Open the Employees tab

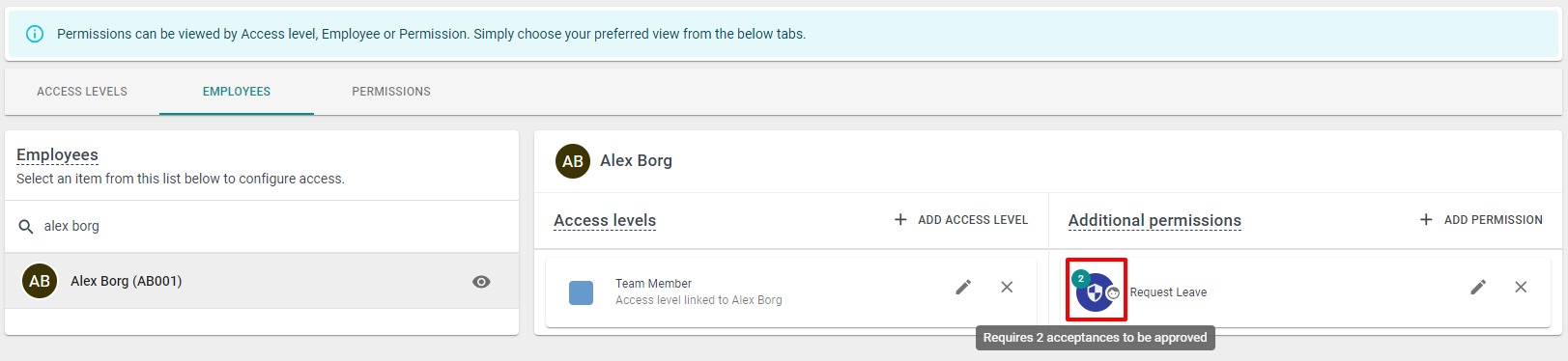pyautogui.click(x=237, y=92)
